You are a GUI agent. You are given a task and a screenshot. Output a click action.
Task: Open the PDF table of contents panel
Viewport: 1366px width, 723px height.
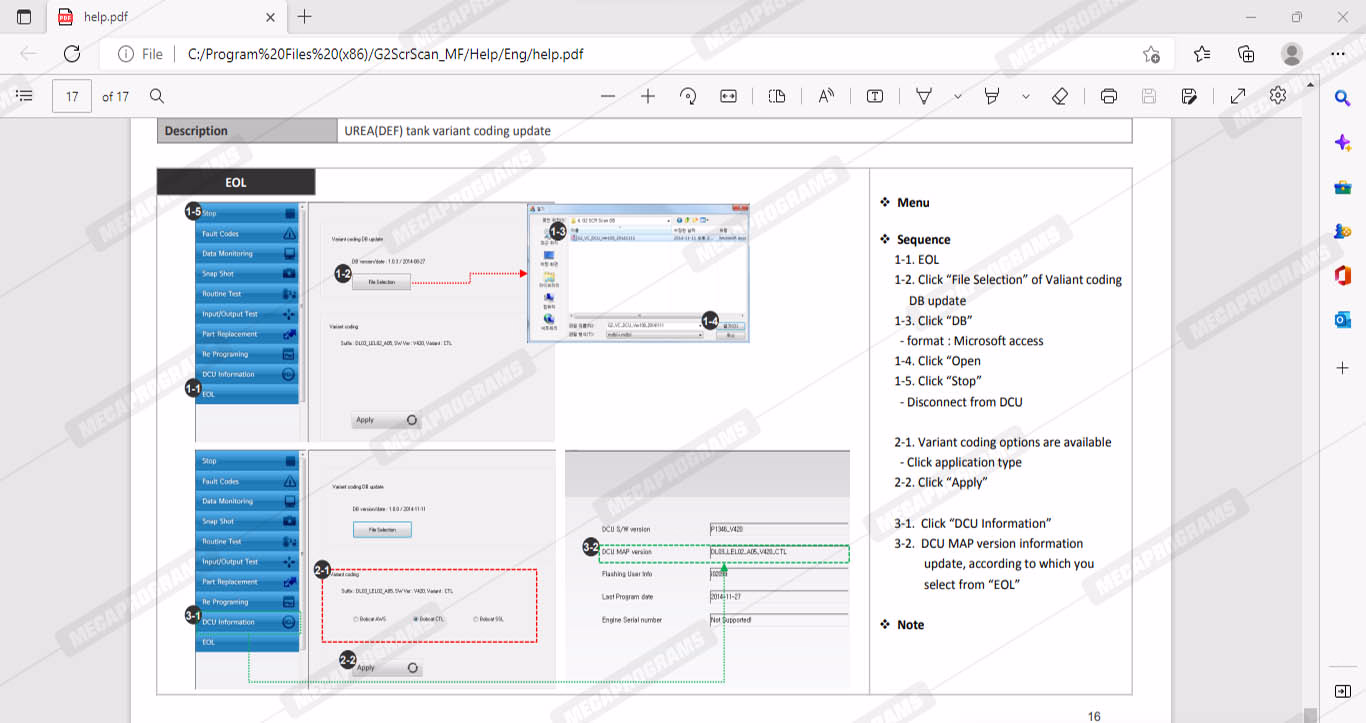tap(25, 96)
